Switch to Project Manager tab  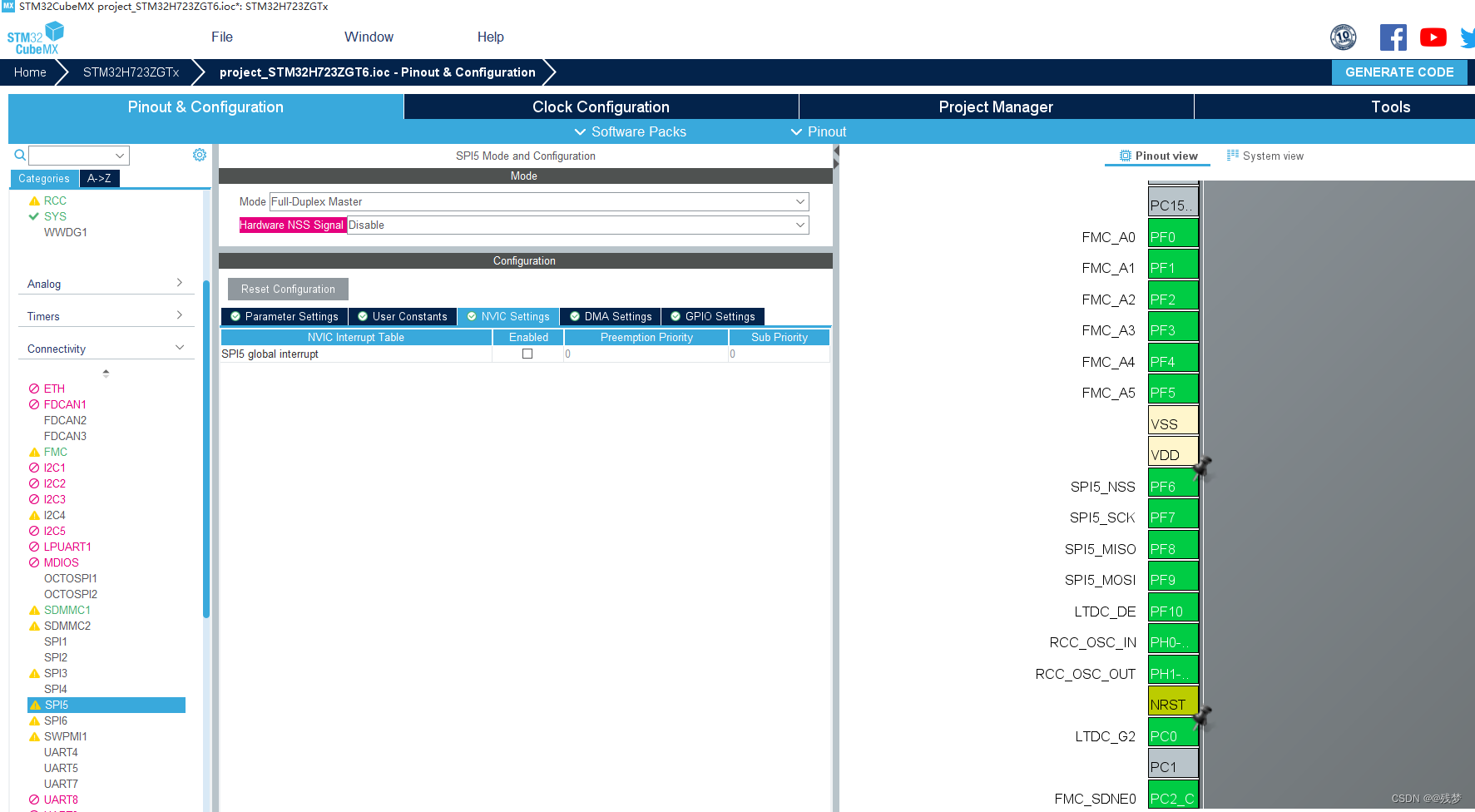[997, 106]
